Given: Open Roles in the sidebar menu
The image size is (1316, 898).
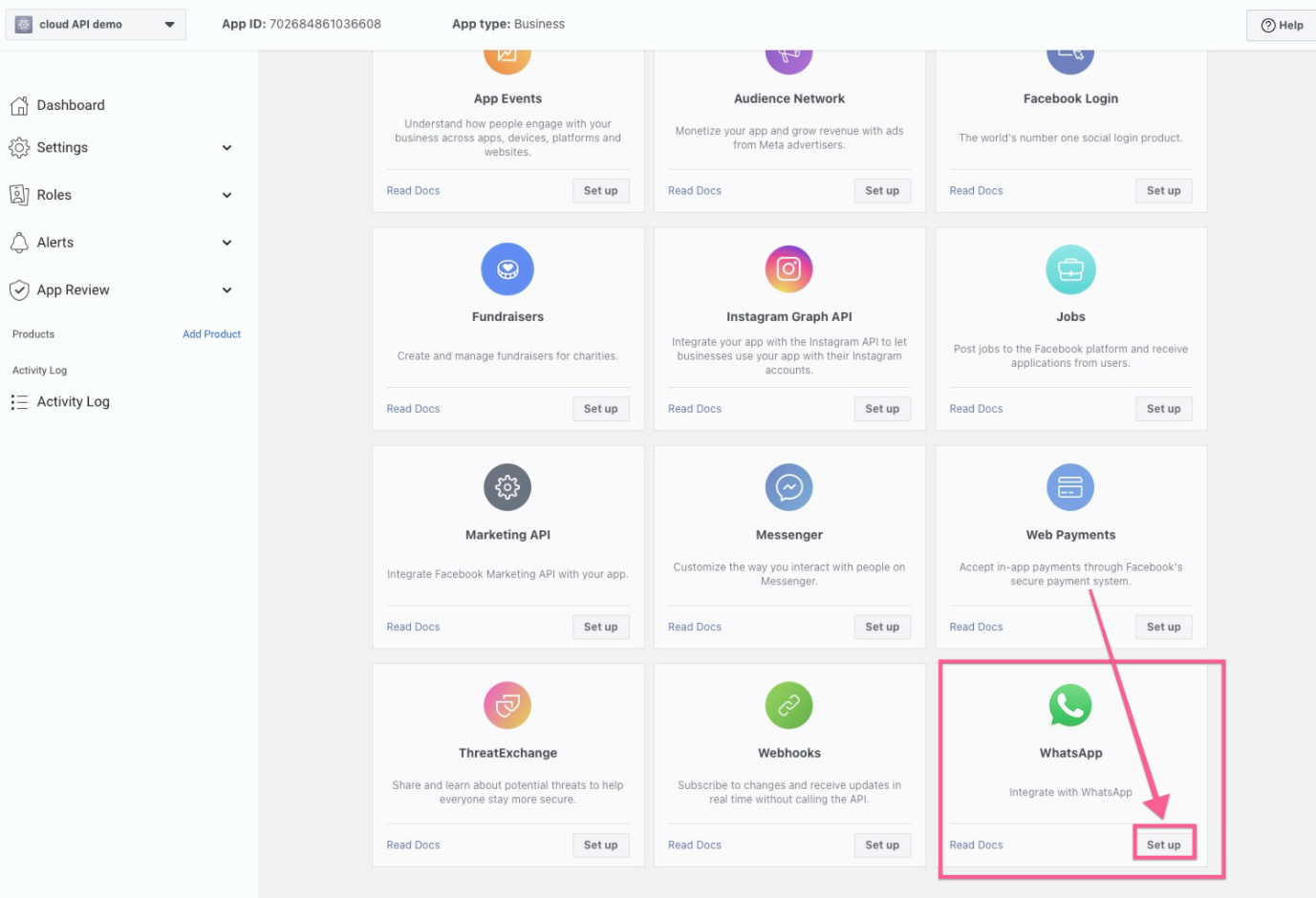Looking at the screenshot, I should [54, 195].
